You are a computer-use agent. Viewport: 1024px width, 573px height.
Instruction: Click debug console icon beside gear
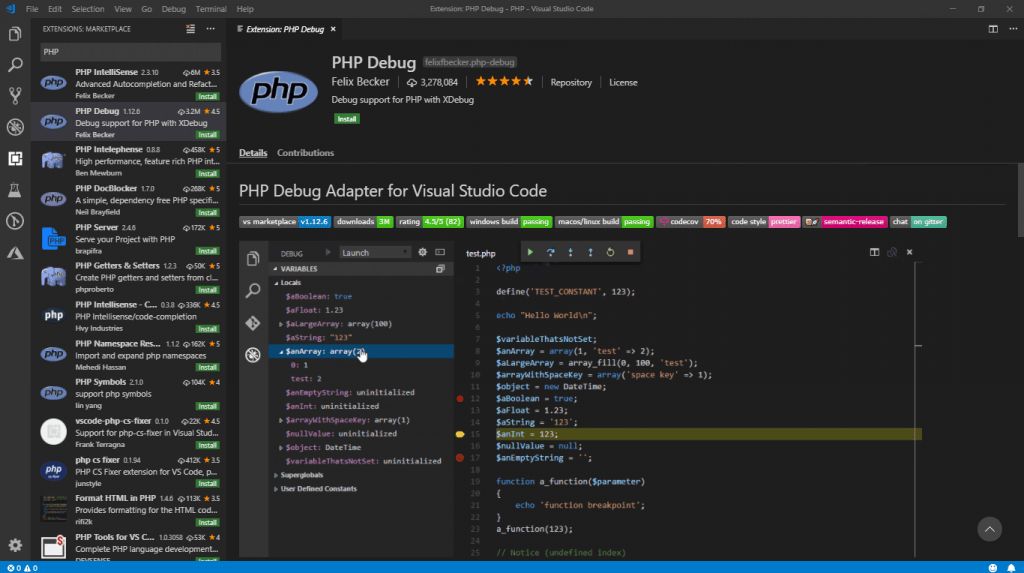440,252
